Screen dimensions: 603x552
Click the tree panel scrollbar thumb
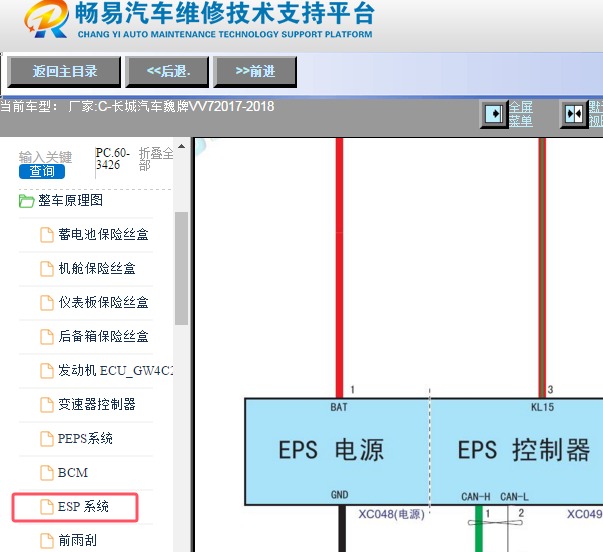click(181, 268)
